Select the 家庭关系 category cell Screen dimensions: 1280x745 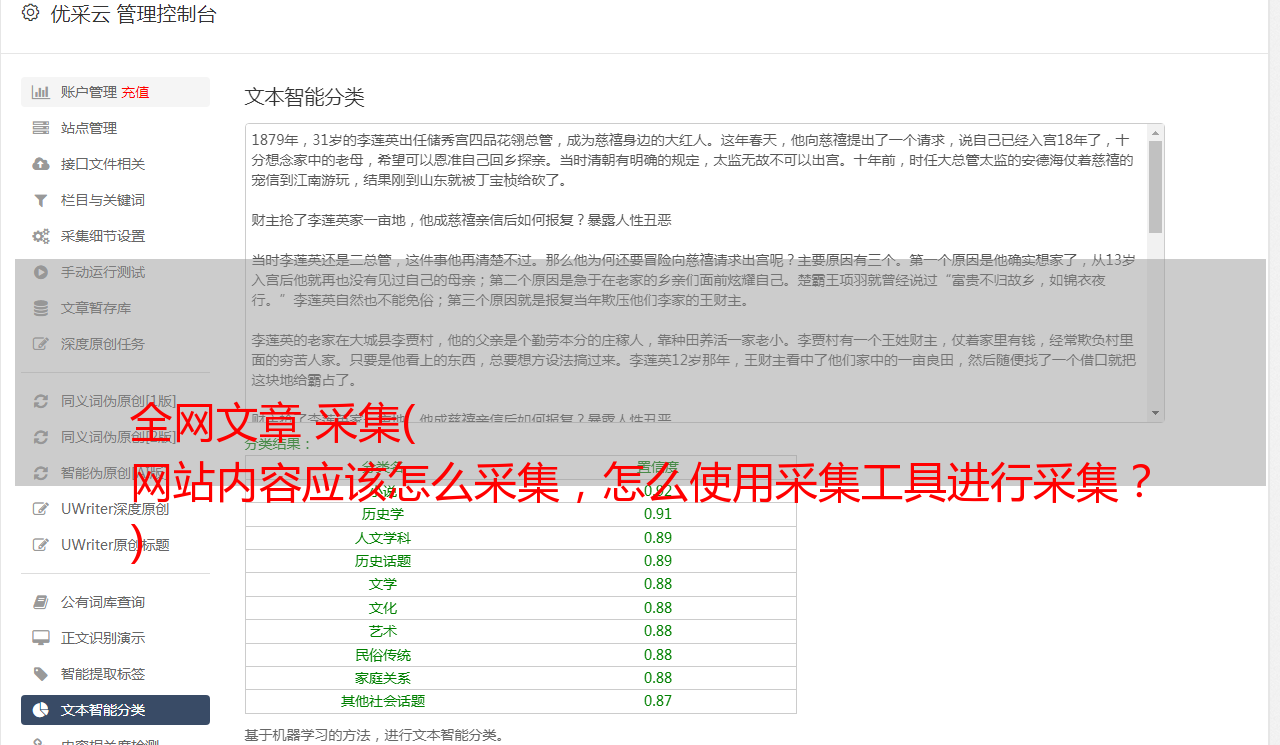(x=383, y=678)
